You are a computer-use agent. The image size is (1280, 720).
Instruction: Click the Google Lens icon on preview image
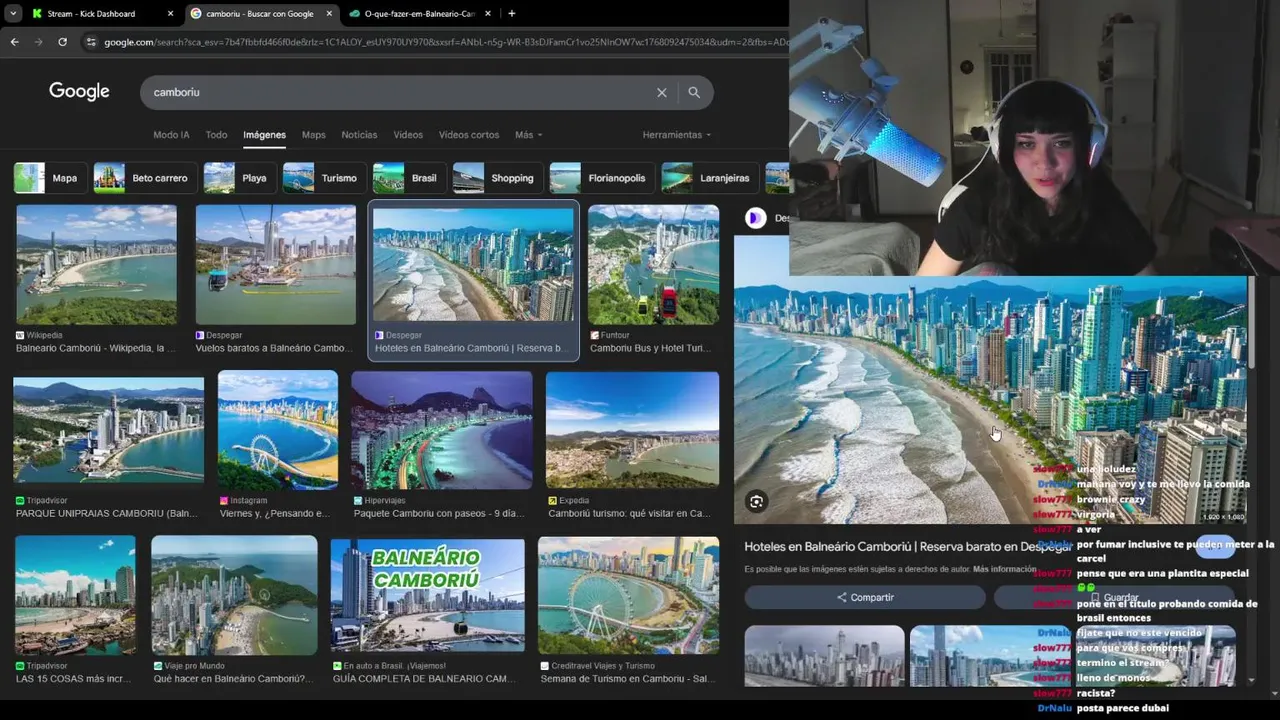pos(756,502)
